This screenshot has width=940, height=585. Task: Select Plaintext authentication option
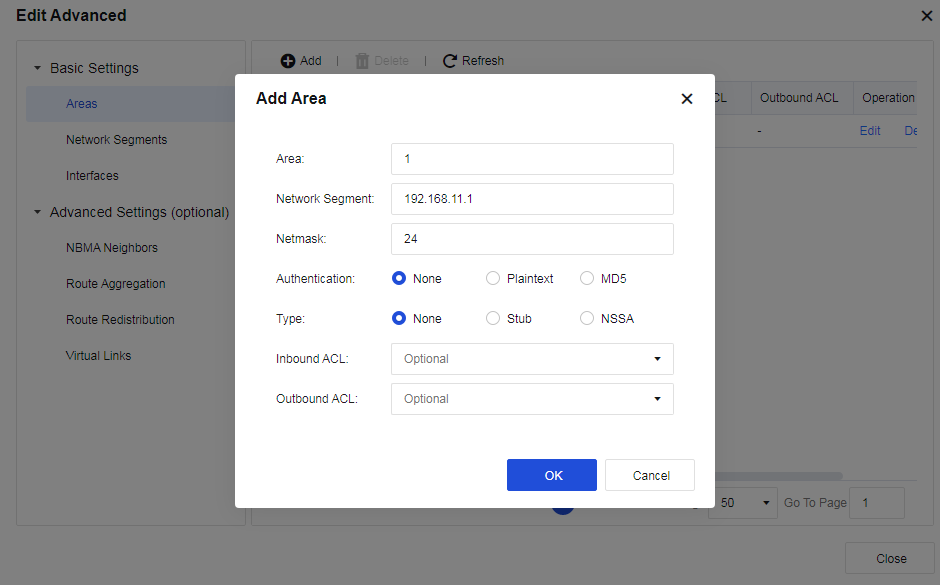click(x=493, y=279)
